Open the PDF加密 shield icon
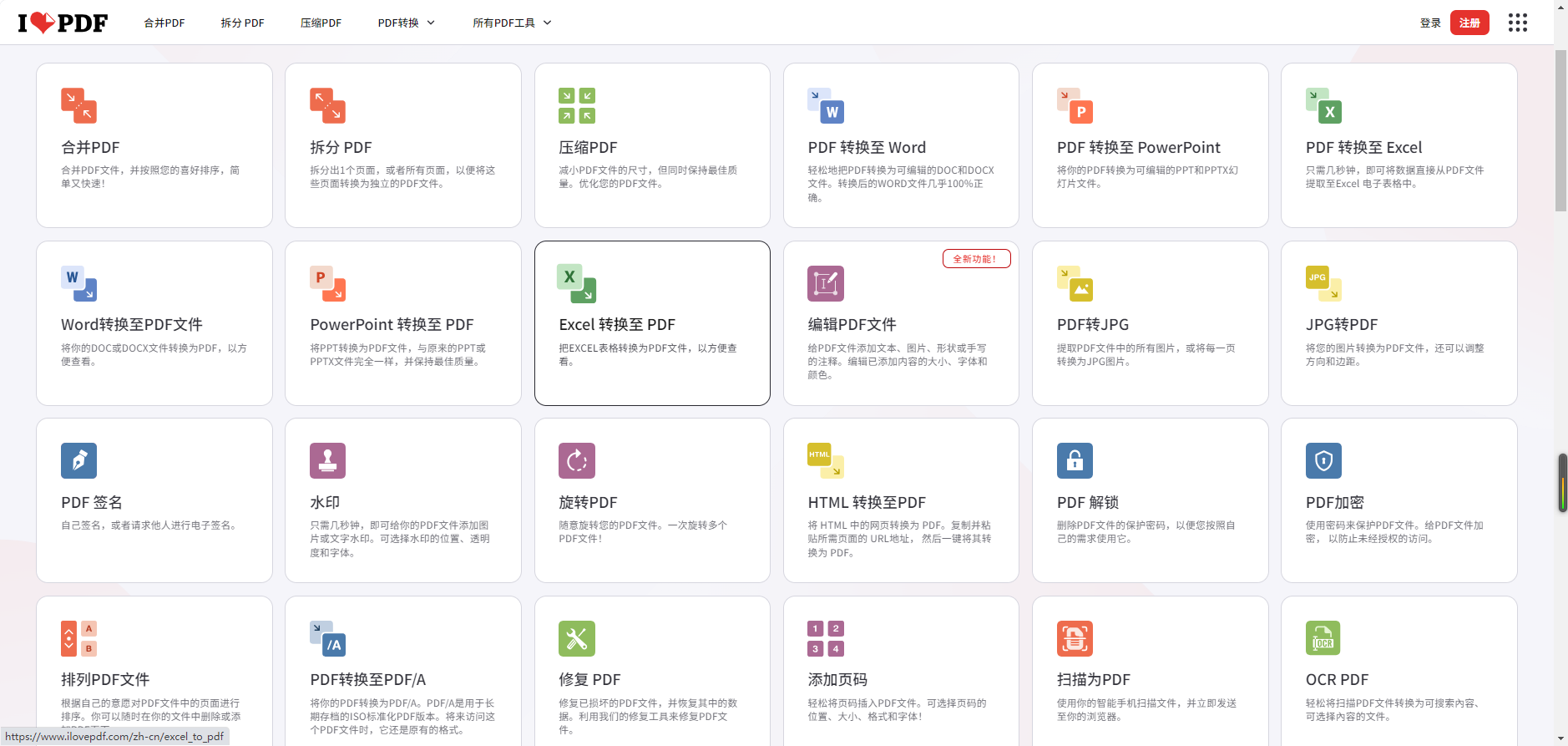 1323,460
